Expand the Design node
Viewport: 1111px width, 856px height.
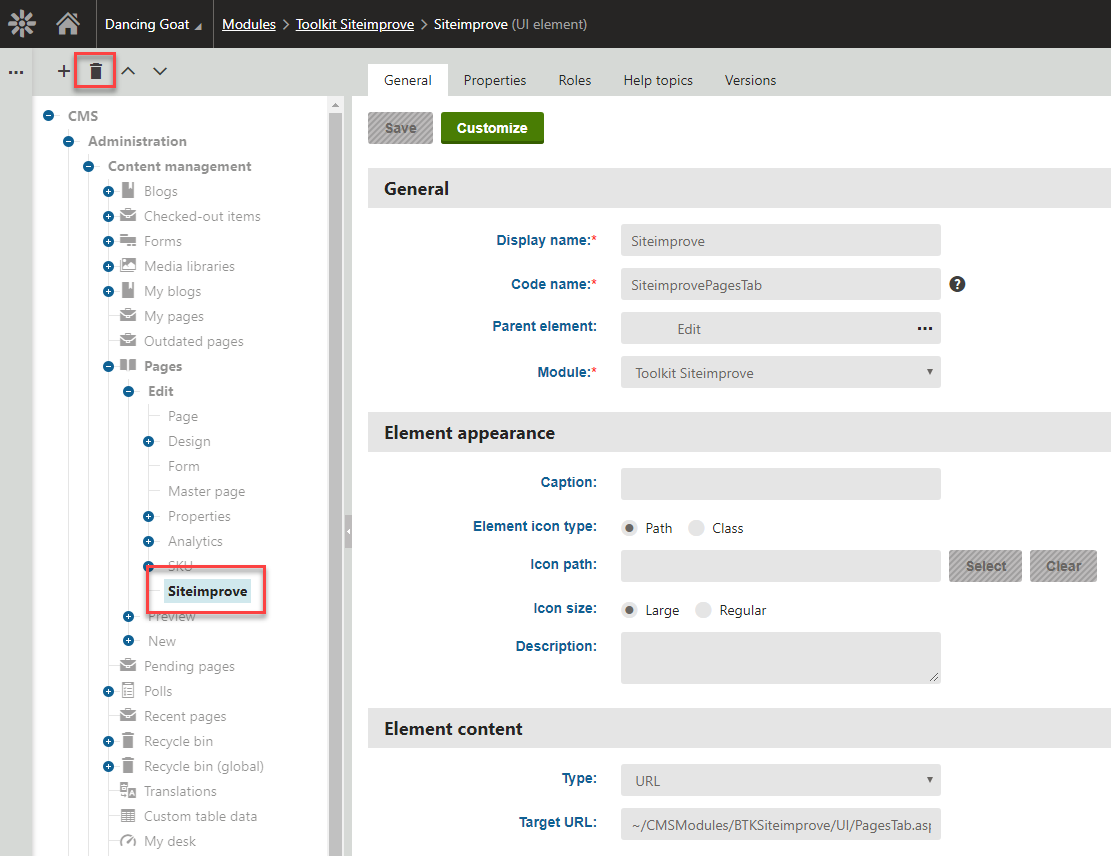click(x=148, y=441)
